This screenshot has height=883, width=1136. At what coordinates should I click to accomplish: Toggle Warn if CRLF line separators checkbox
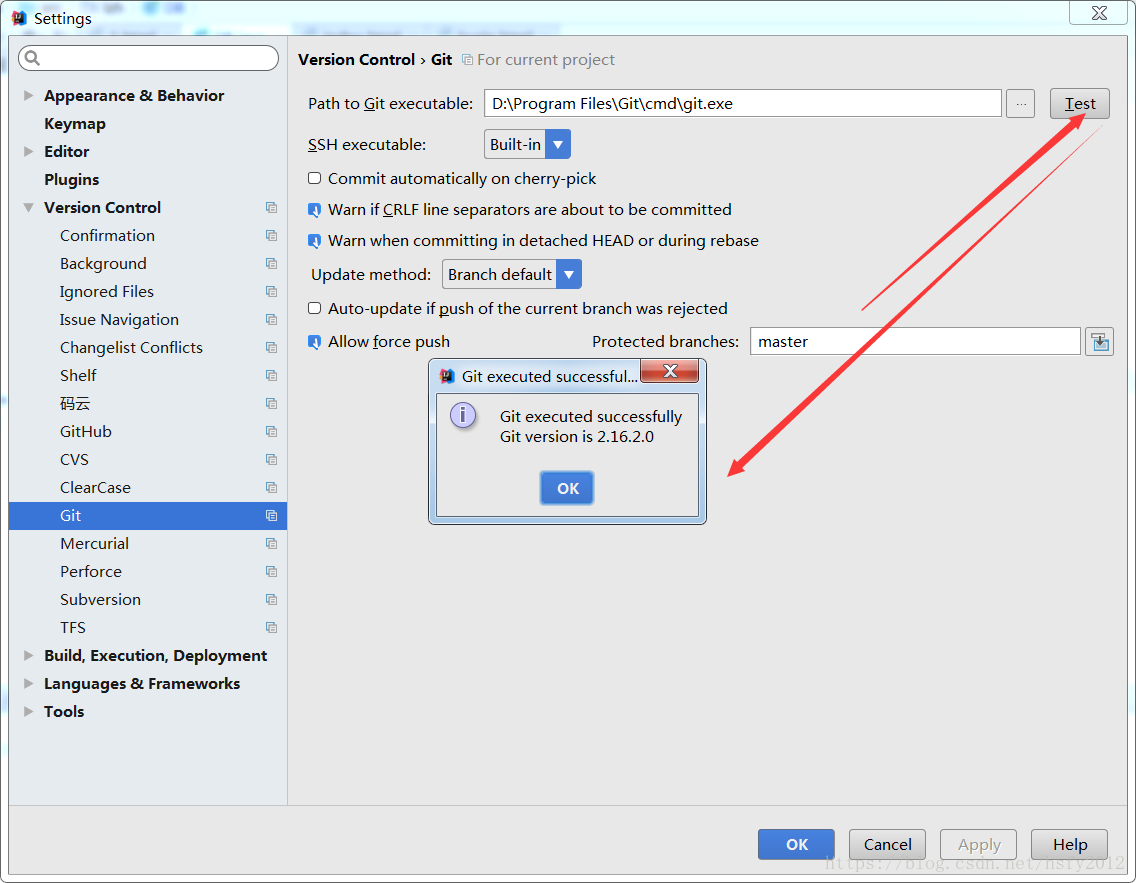[x=314, y=210]
